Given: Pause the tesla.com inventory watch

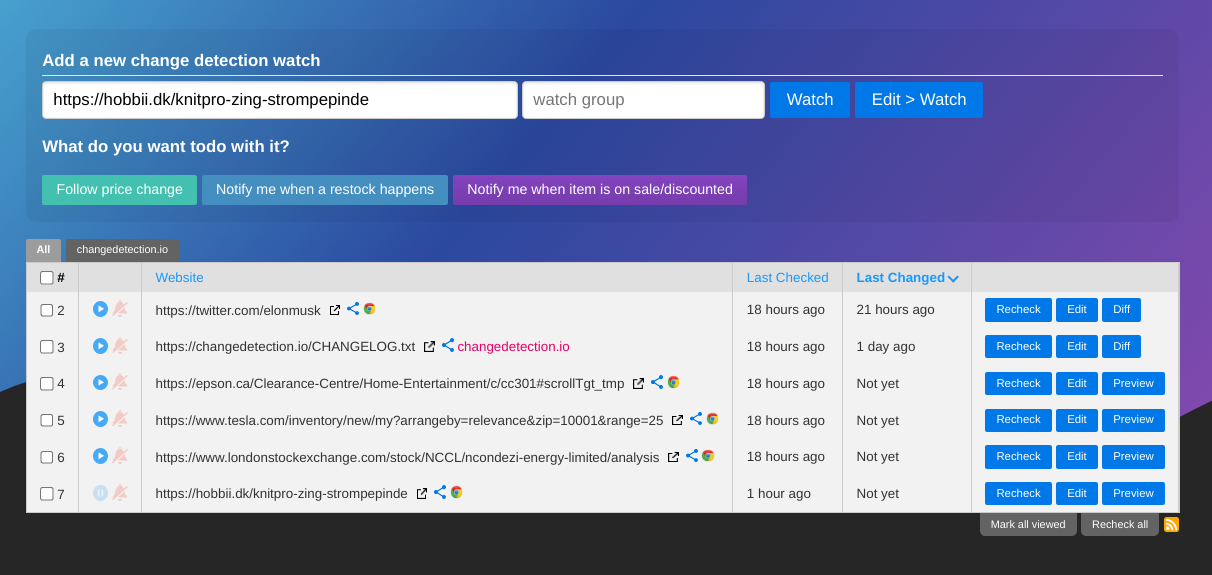Looking at the screenshot, I should point(100,419).
